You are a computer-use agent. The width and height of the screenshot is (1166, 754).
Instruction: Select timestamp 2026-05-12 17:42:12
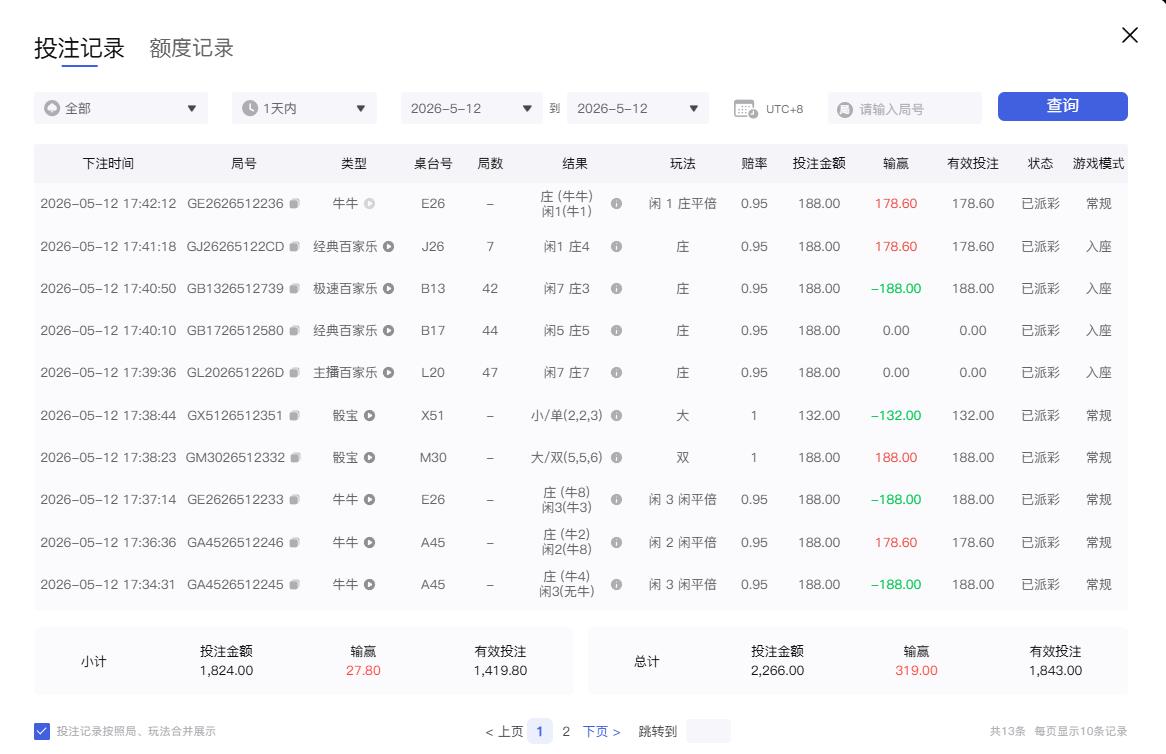(108, 204)
